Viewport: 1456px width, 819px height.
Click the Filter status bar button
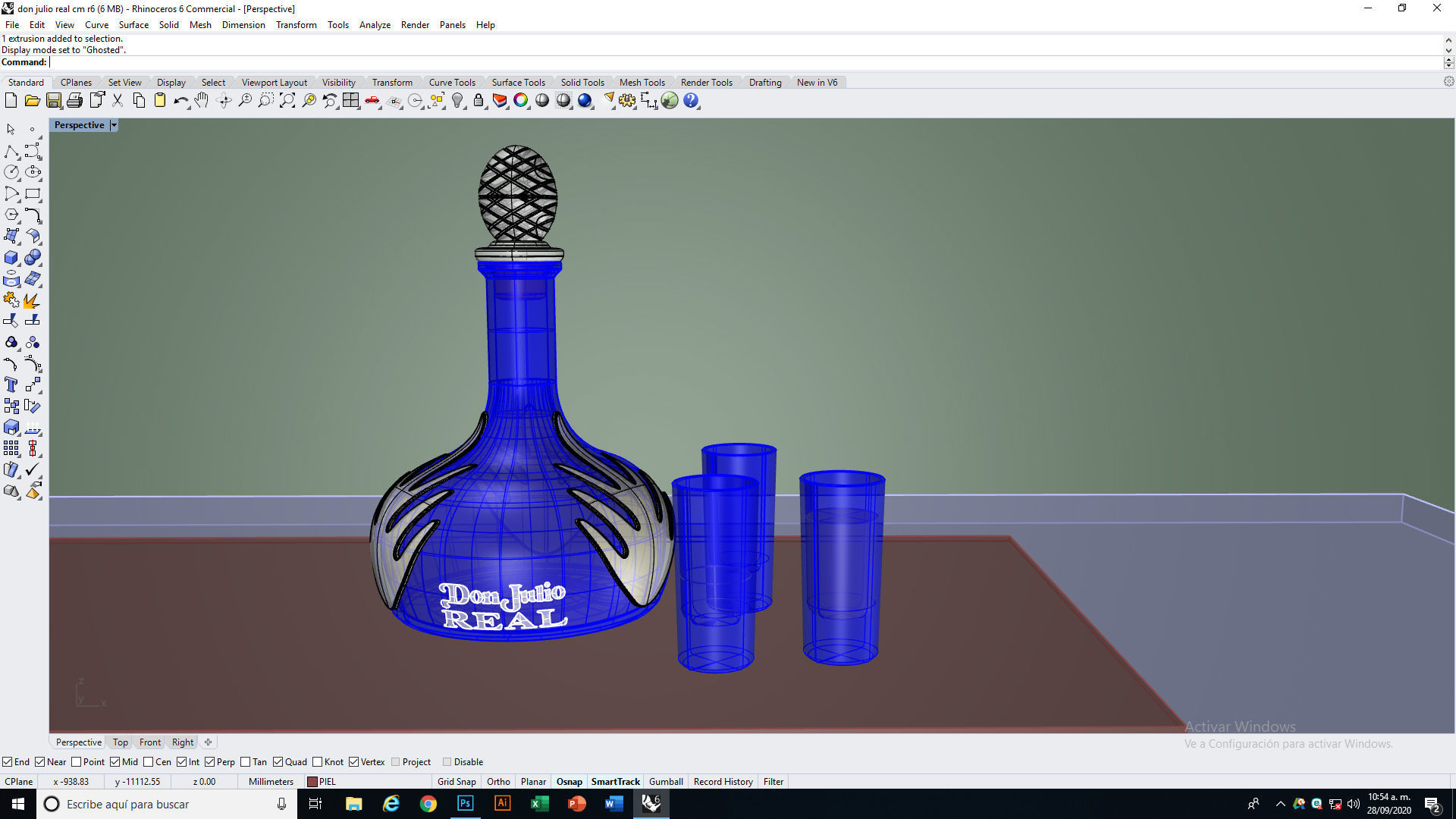773,782
